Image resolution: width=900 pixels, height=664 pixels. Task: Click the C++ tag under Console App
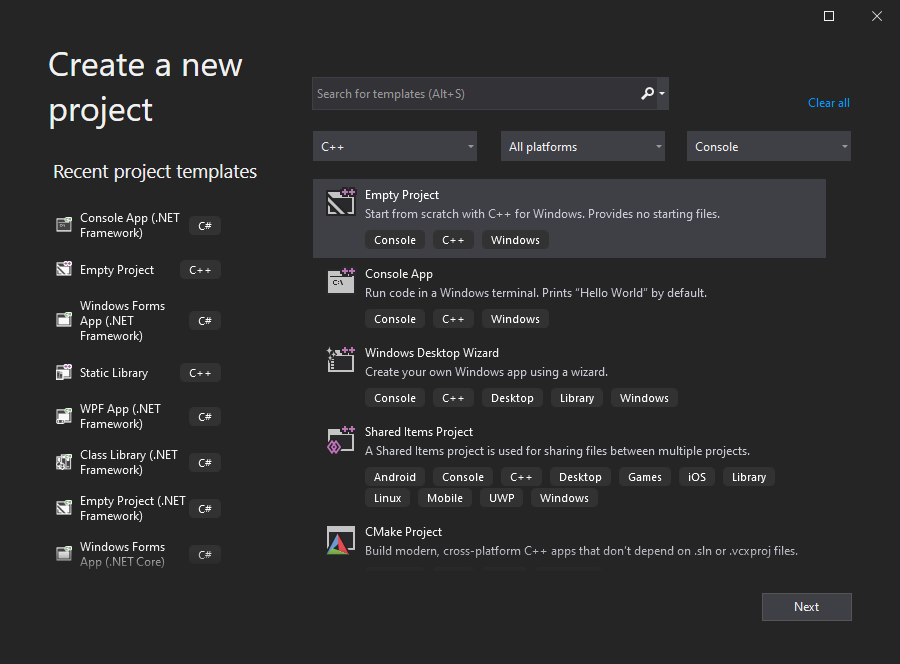pyautogui.click(x=453, y=319)
